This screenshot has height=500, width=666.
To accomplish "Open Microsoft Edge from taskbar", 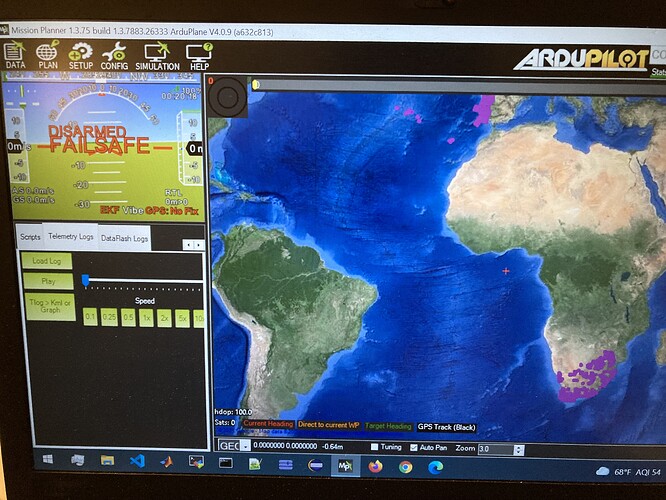I will click(435, 467).
